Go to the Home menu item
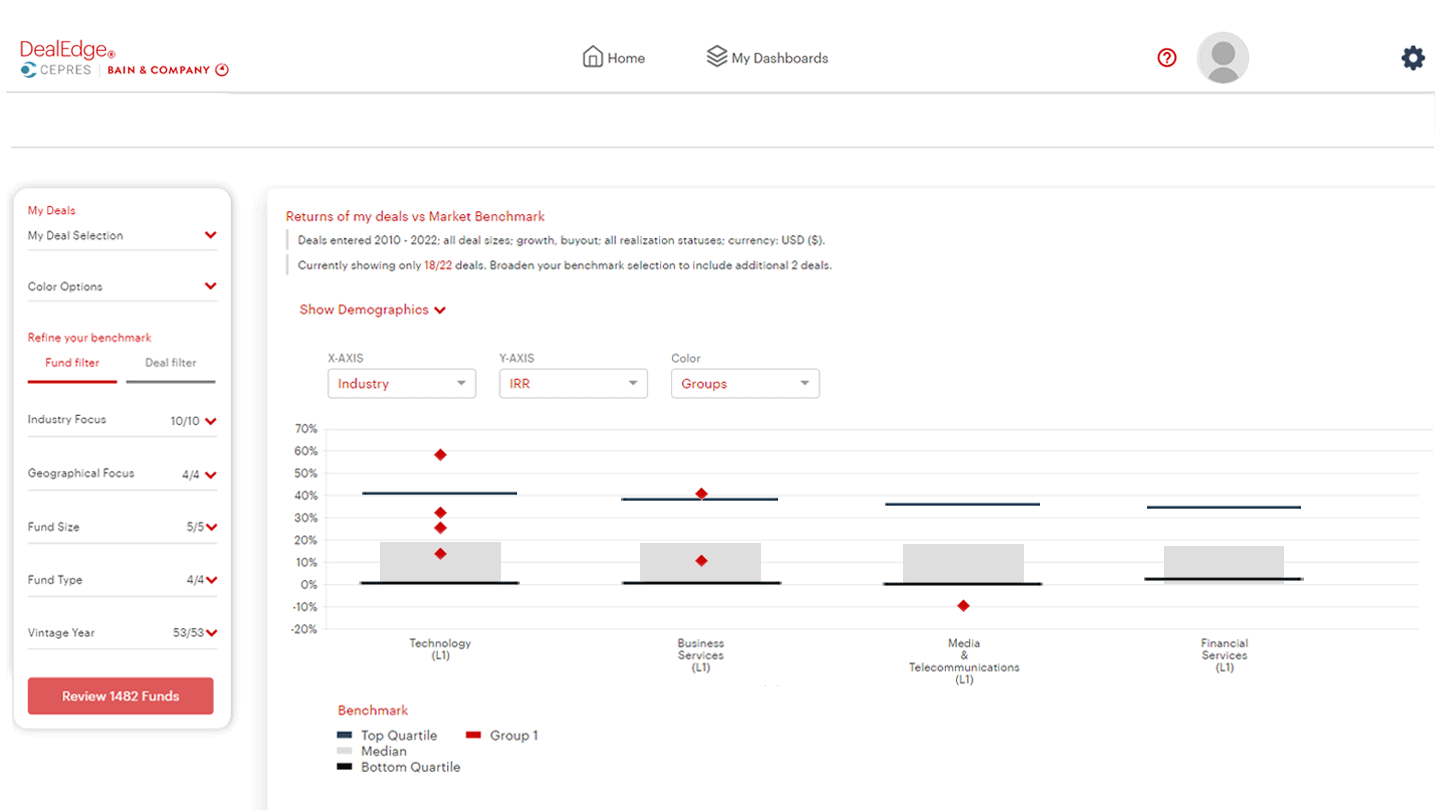Screen dimensions: 1440x810 tap(614, 58)
